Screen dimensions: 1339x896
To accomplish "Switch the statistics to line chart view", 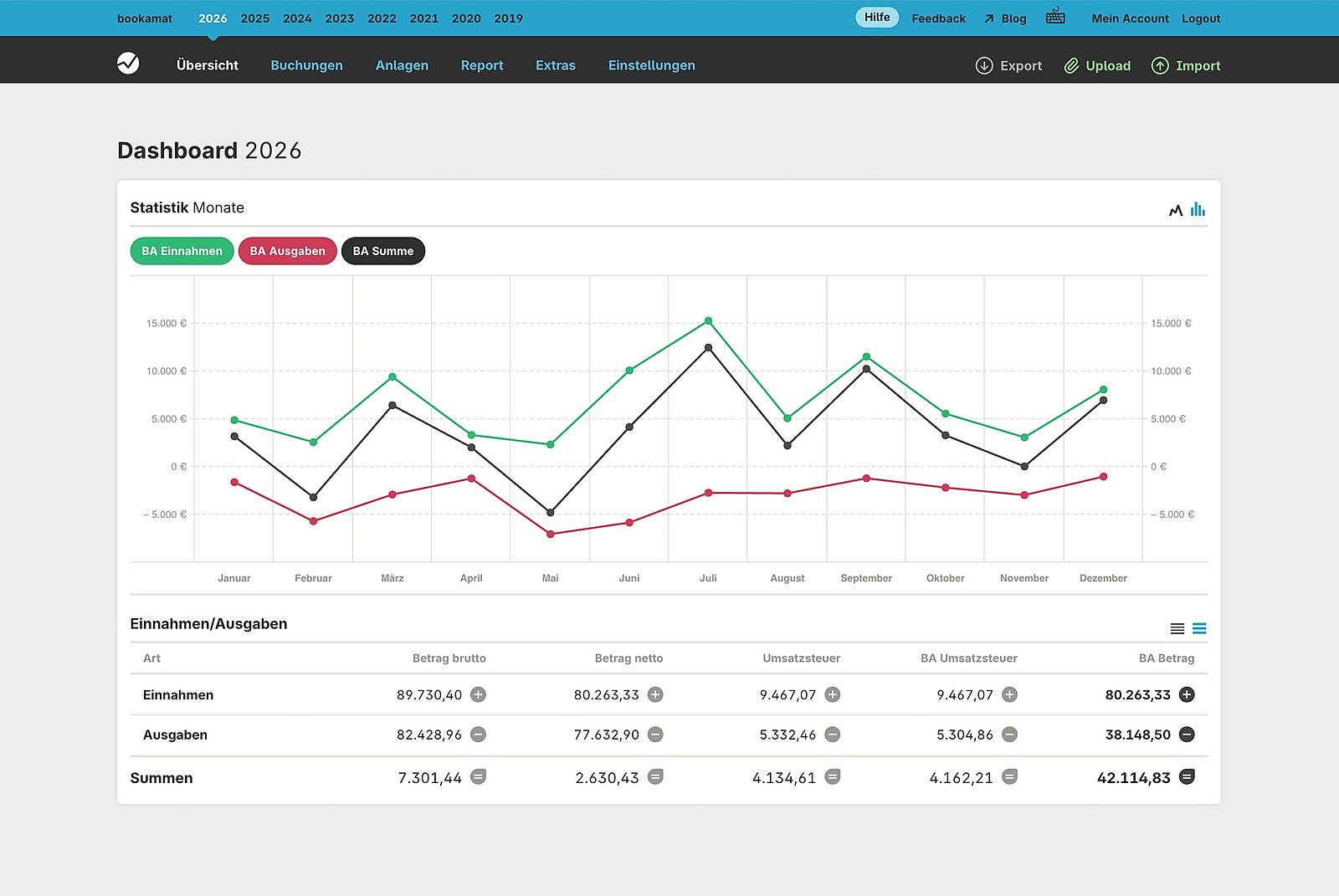I will pos(1175,210).
